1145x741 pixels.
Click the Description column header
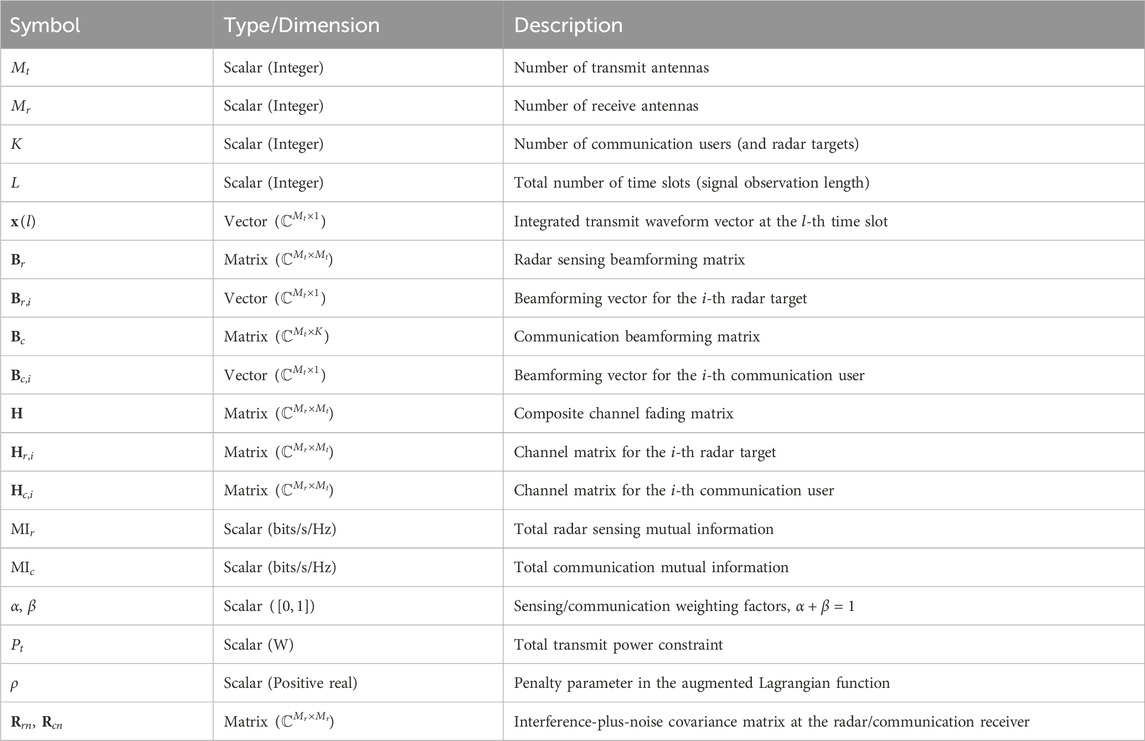(568, 25)
